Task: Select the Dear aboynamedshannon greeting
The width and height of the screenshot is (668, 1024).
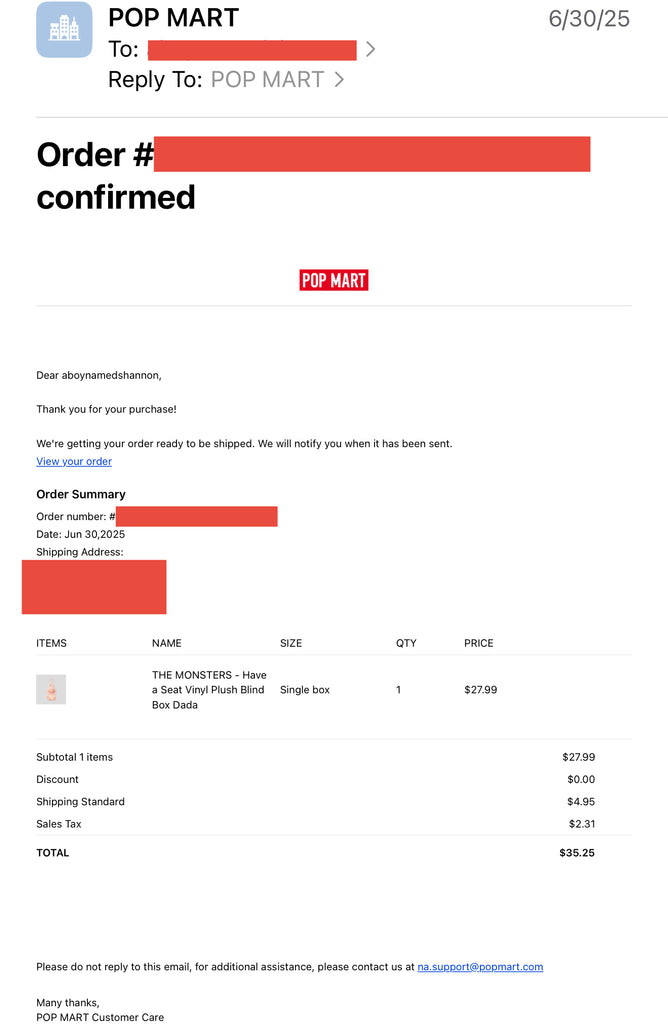Action: click(x=99, y=376)
